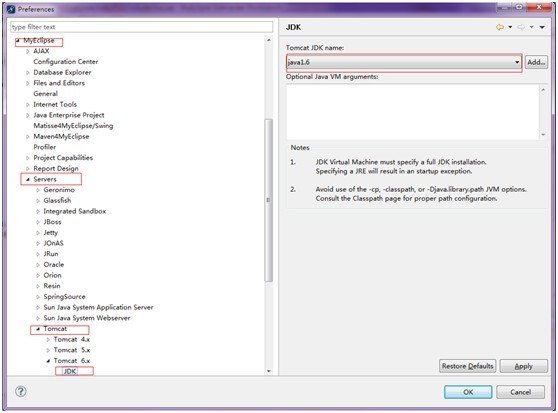The height and width of the screenshot is (413, 558).
Task: Click the Add... button
Action: (x=536, y=62)
